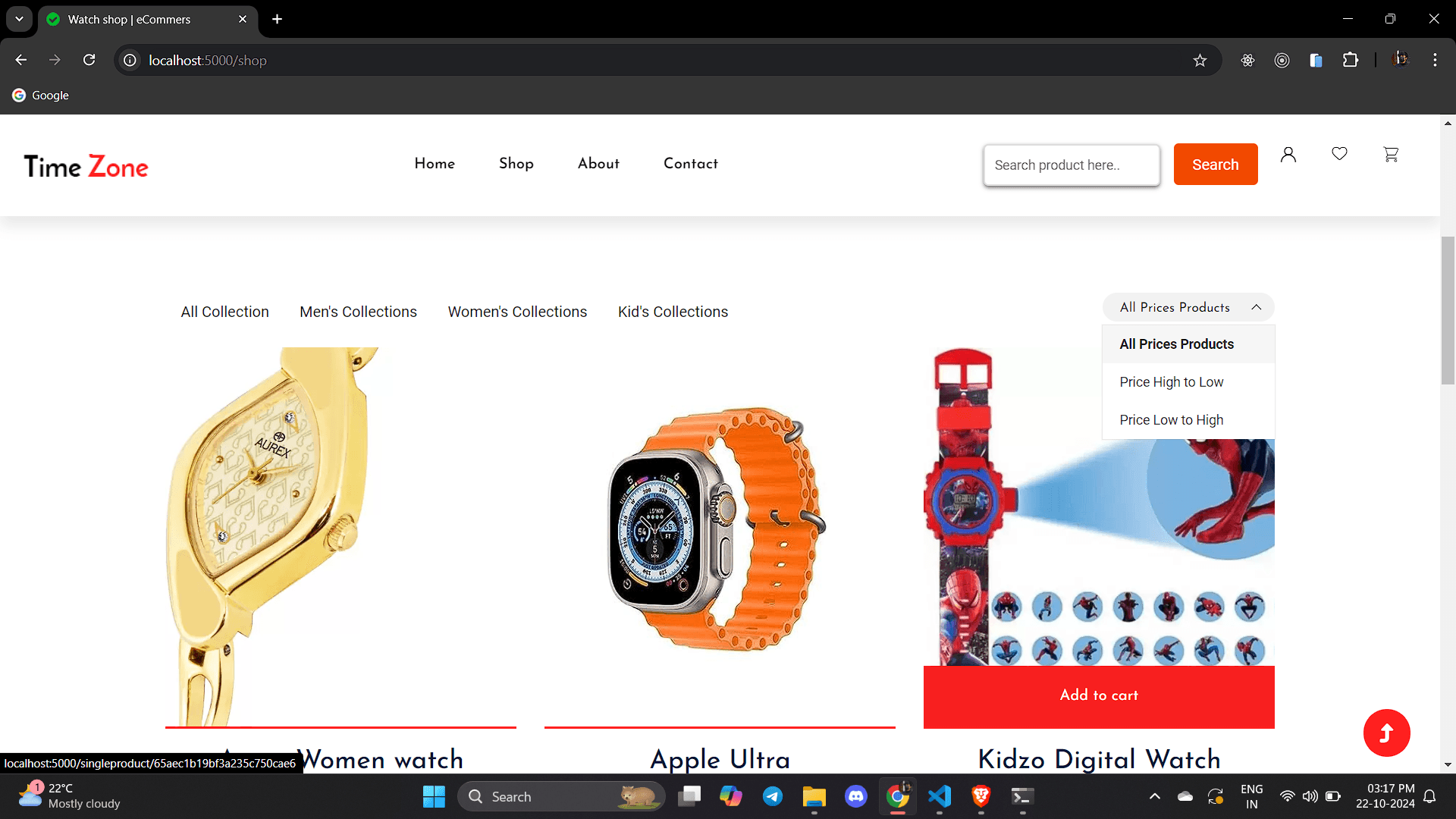Open the Apple Ultra product title

720,759
